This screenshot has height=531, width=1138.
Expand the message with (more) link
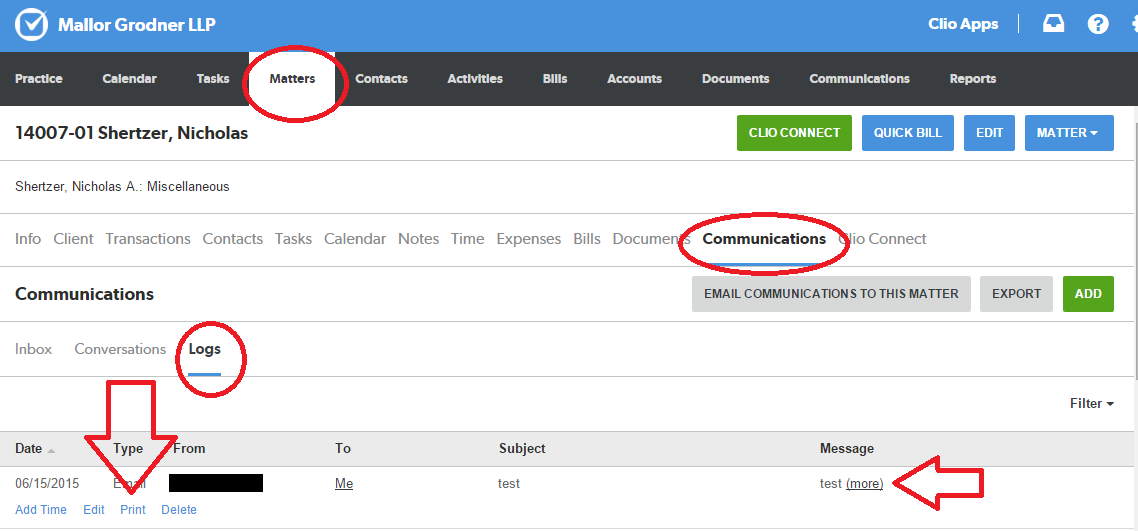click(x=864, y=483)
